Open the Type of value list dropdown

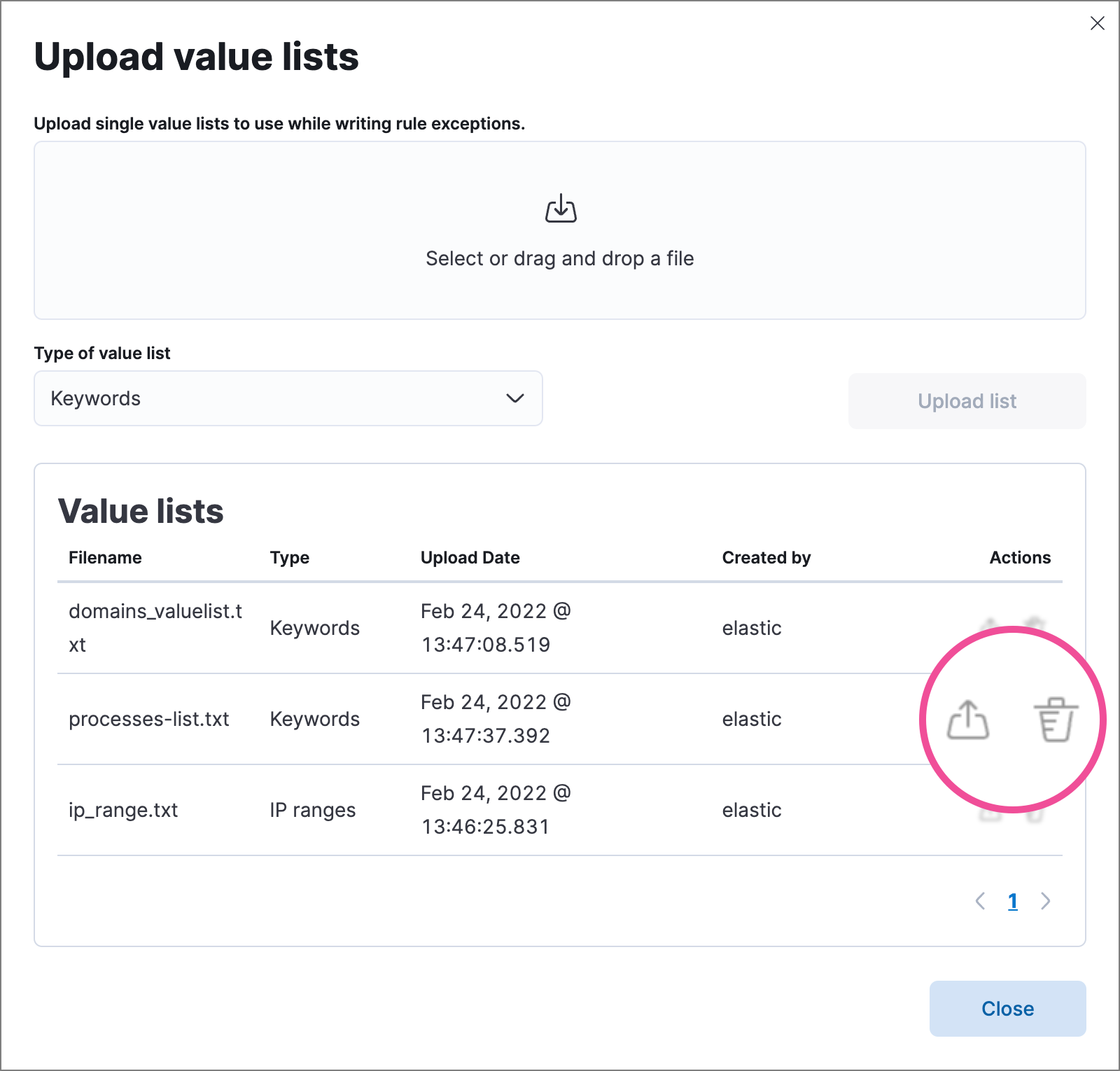[x=288, y=398]
